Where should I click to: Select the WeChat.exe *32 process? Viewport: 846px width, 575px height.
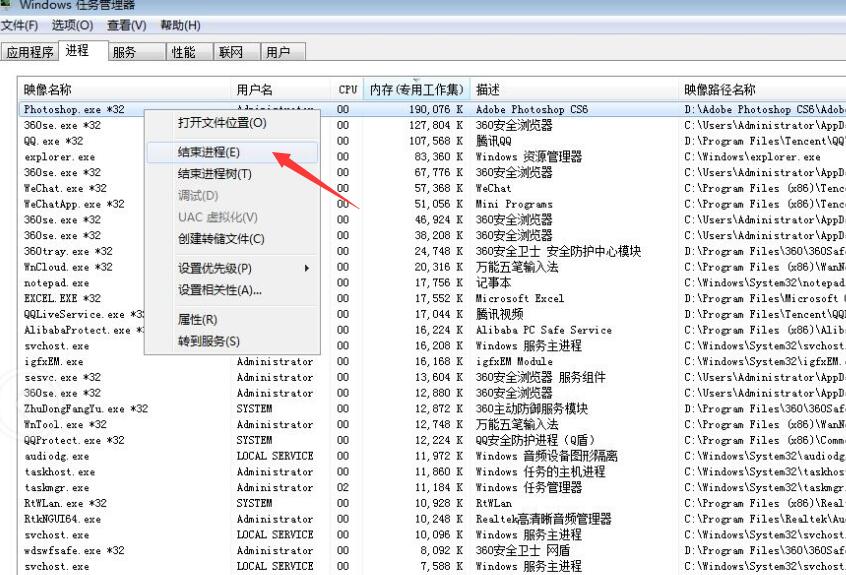coord(65,188)
